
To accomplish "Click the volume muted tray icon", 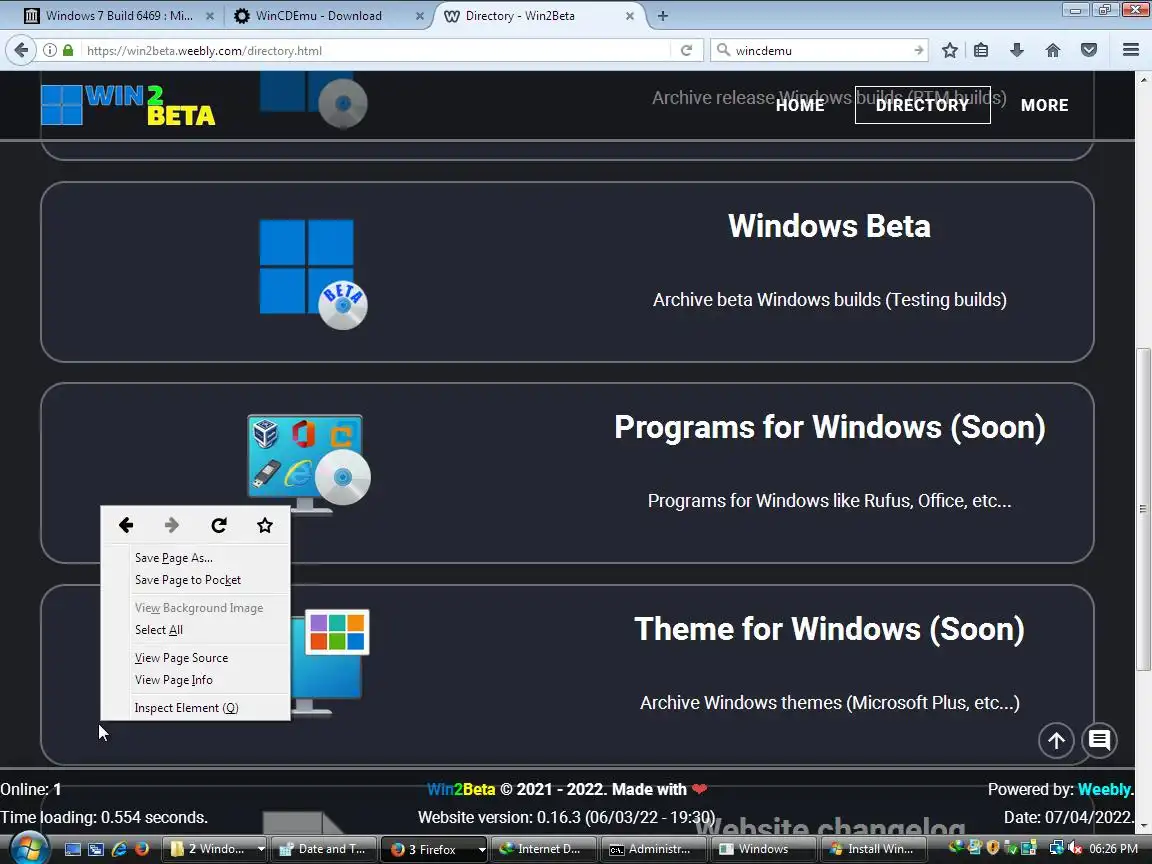I will 1075,849.
